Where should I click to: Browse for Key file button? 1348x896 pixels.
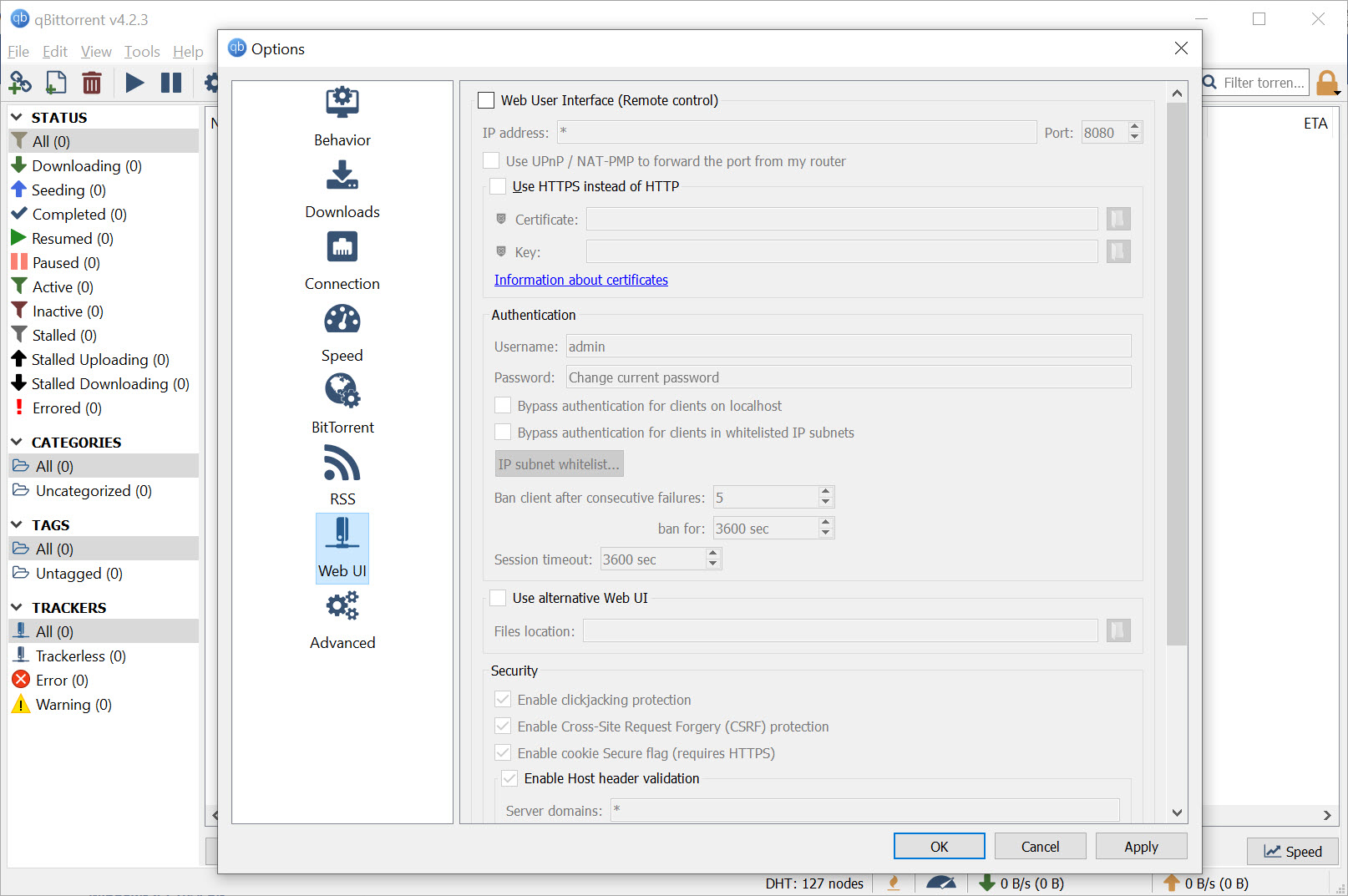[1118, 251]
